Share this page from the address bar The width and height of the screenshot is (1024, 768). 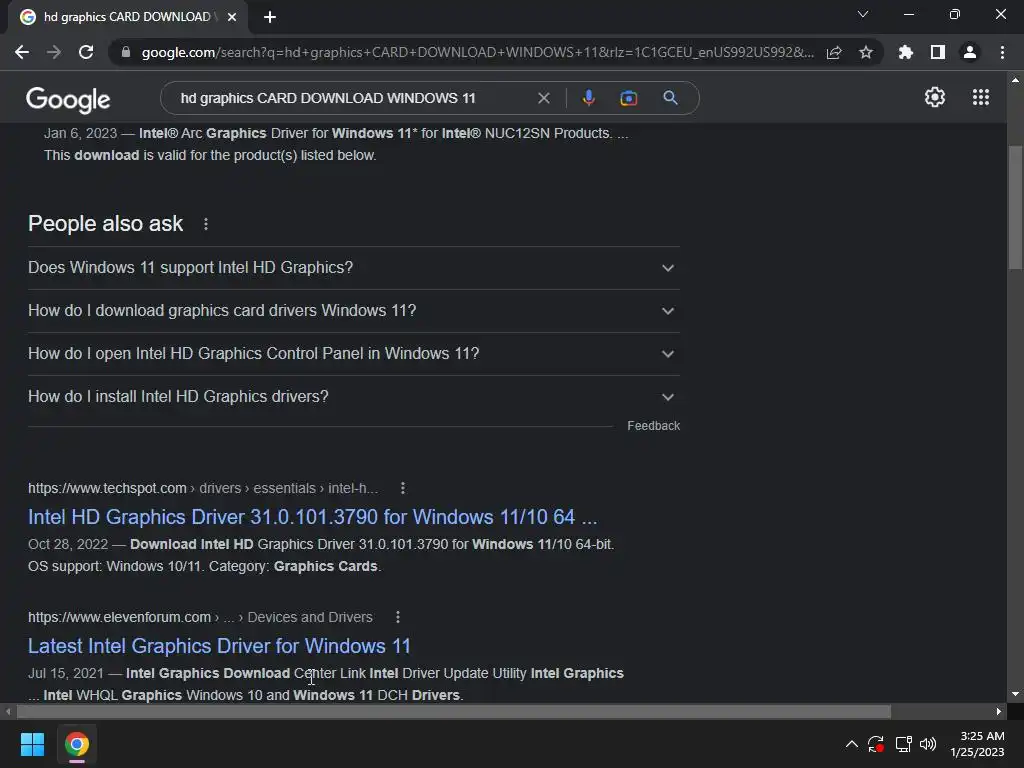[x=834, y=52]
